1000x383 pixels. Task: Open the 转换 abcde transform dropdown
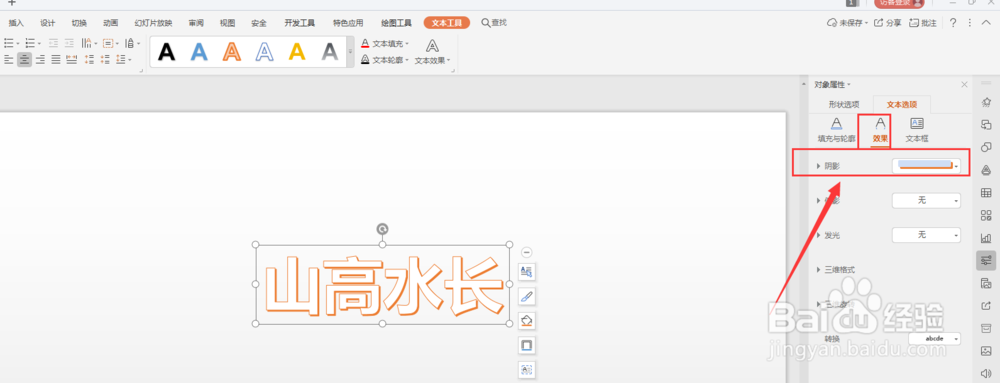click(x=934, y=338)
